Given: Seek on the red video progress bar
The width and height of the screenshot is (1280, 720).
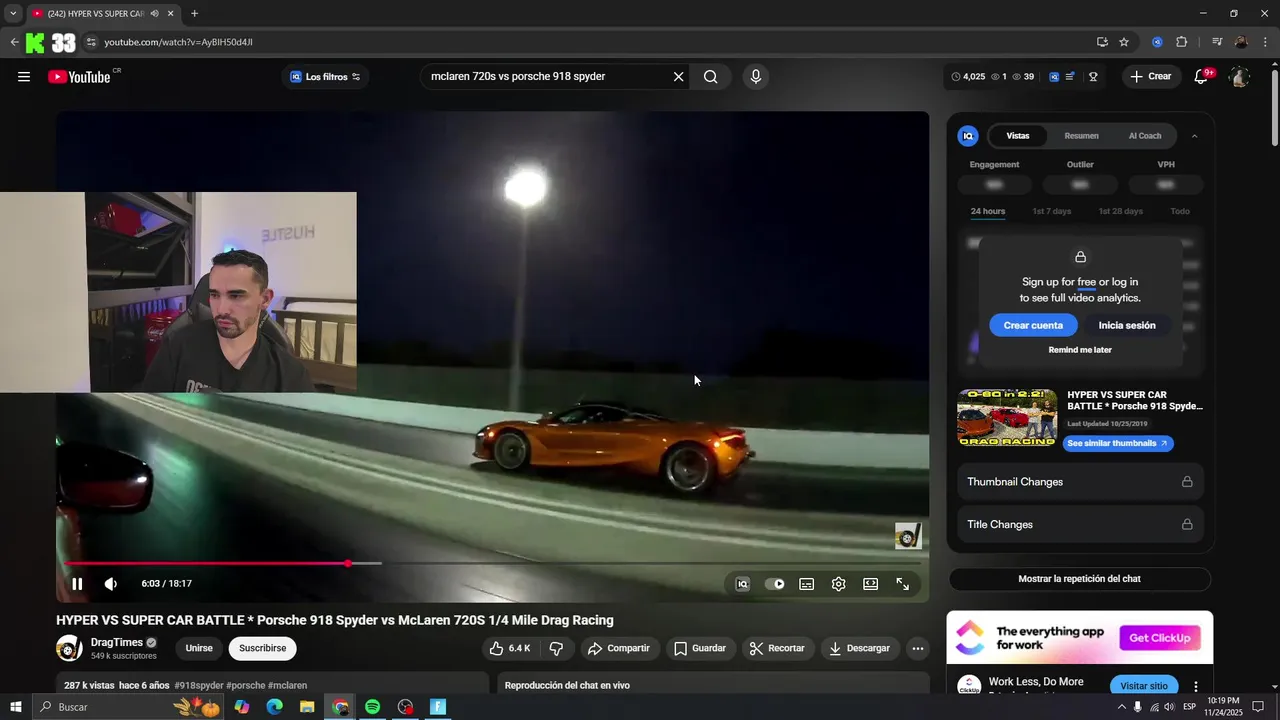Looking at the screenshot, I should 492,564.
